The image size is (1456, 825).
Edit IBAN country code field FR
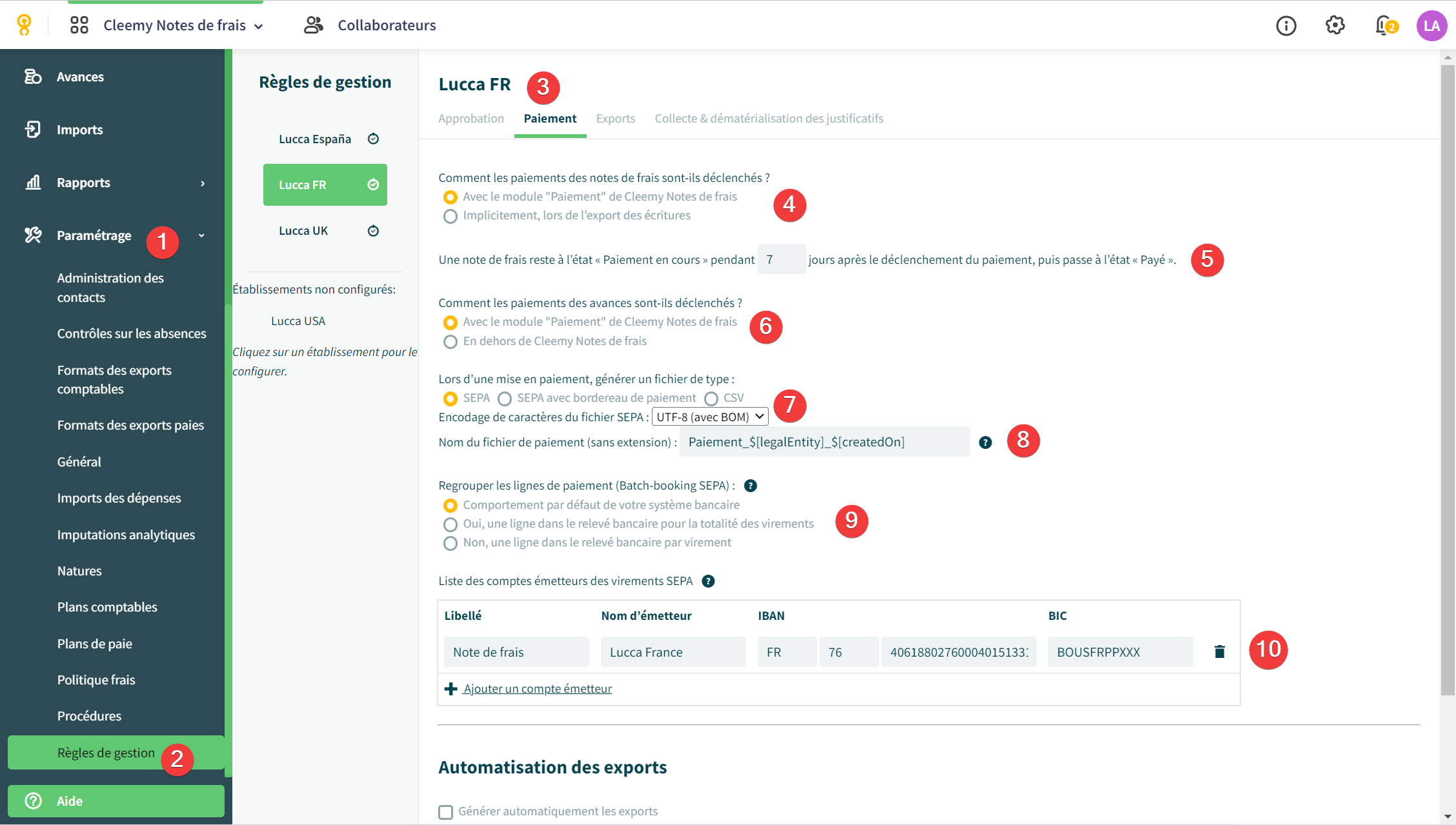point(787,652)
